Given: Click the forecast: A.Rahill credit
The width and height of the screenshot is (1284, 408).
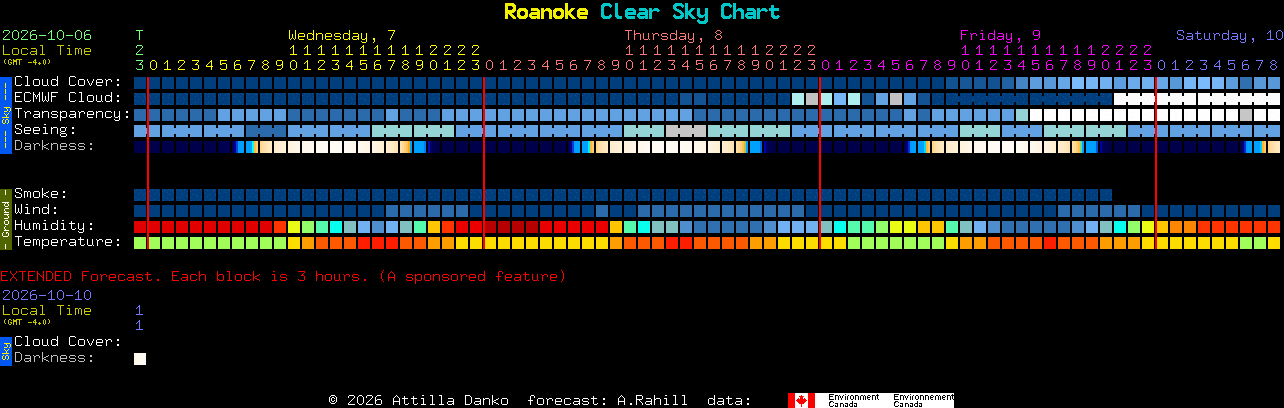Looking at the screenshot, I should pos(607,400).
